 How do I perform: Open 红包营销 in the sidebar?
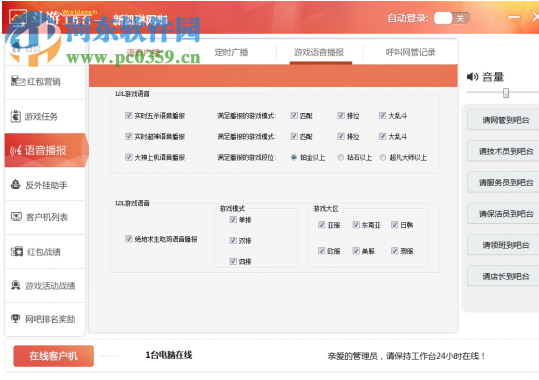pyautogui.click(x=45, y=82)
